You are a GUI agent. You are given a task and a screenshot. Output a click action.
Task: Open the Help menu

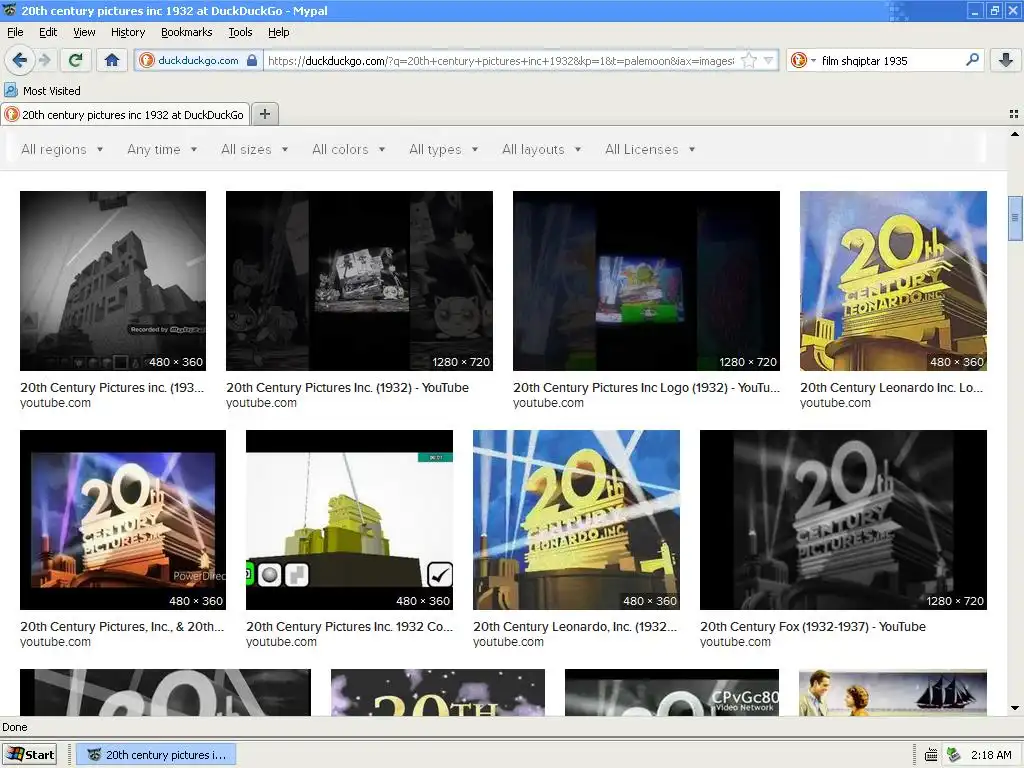(x=278, y=32)
